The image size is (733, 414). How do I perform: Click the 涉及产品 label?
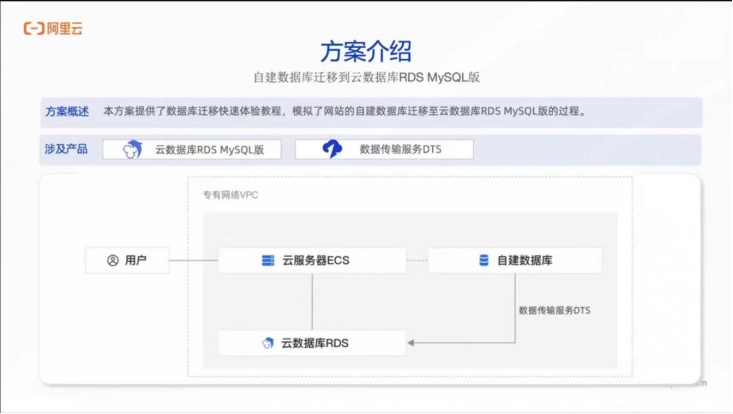coord(66,149)
